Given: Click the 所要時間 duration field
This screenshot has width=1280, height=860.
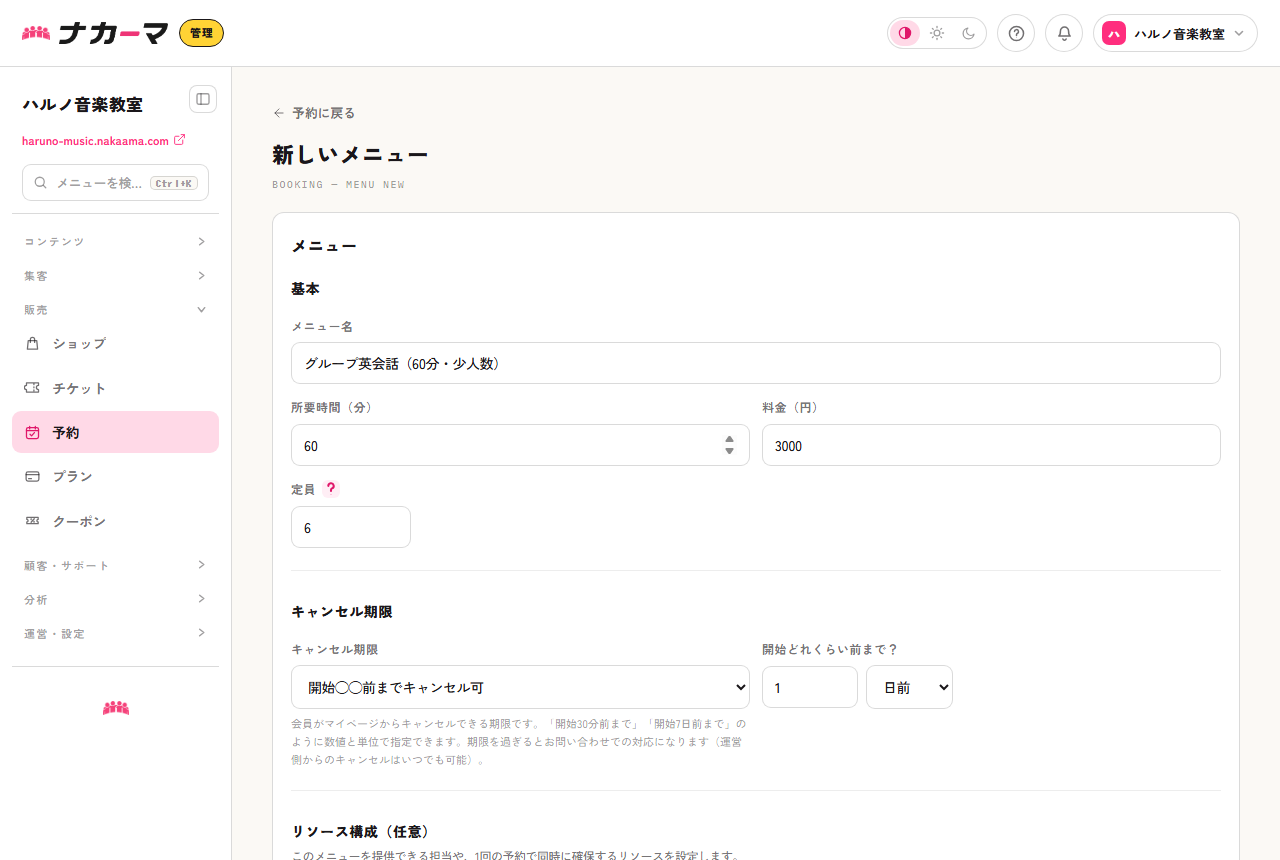Looking at the screenshot, I should coord(520,445).
